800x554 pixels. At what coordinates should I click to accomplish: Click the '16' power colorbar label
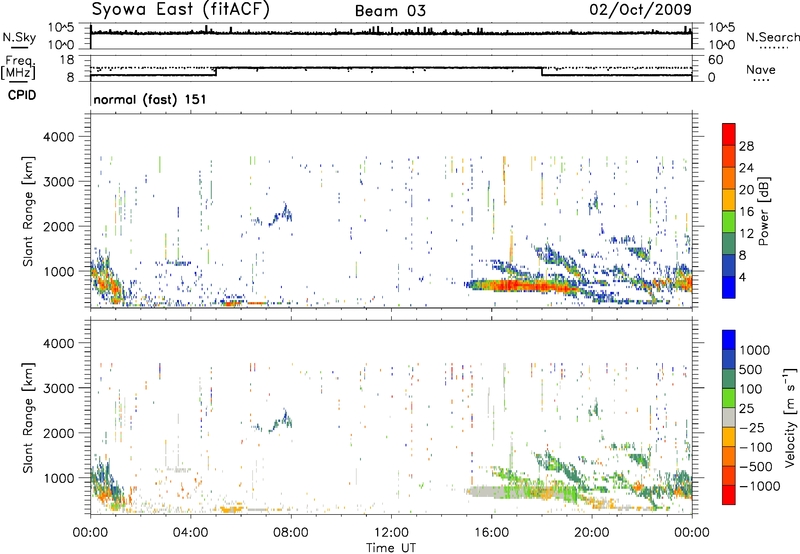pyautogui.click(x=746, y=212)
